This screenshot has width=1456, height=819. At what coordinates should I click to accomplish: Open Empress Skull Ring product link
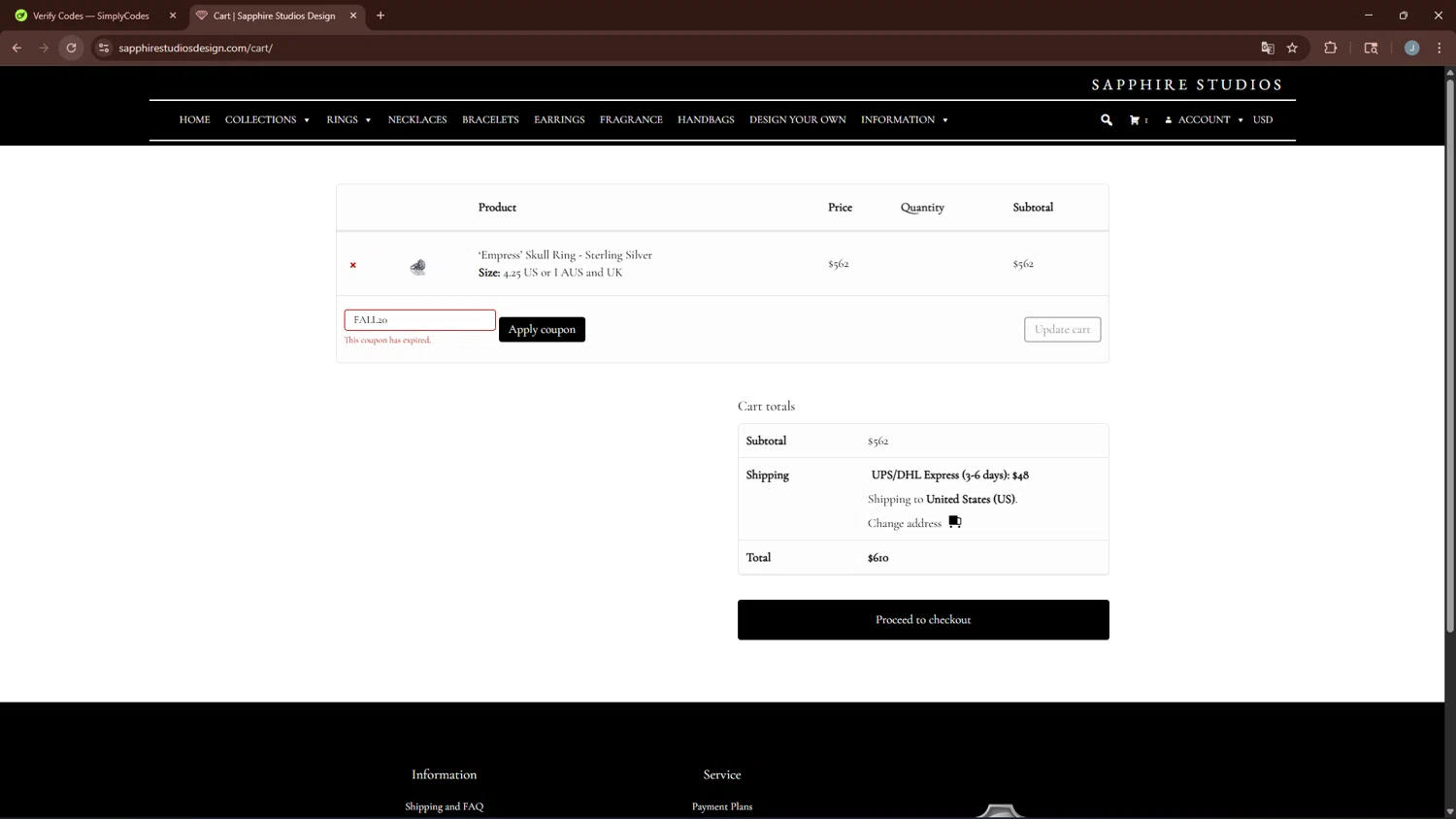[x=565, y=255]
